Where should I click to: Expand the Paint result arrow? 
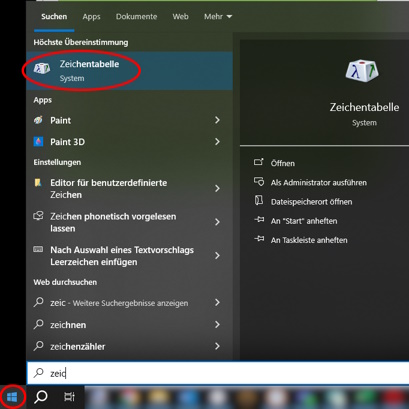pos(217,120)
